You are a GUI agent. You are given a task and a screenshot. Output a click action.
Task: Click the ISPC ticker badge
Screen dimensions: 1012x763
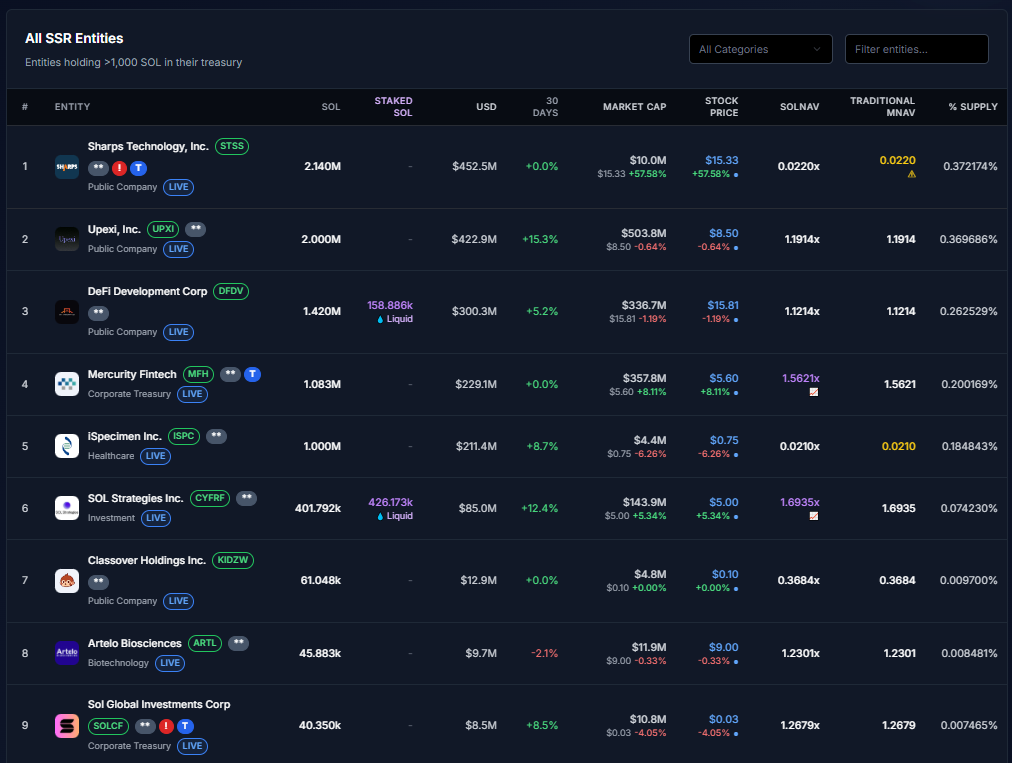[184, 436]
